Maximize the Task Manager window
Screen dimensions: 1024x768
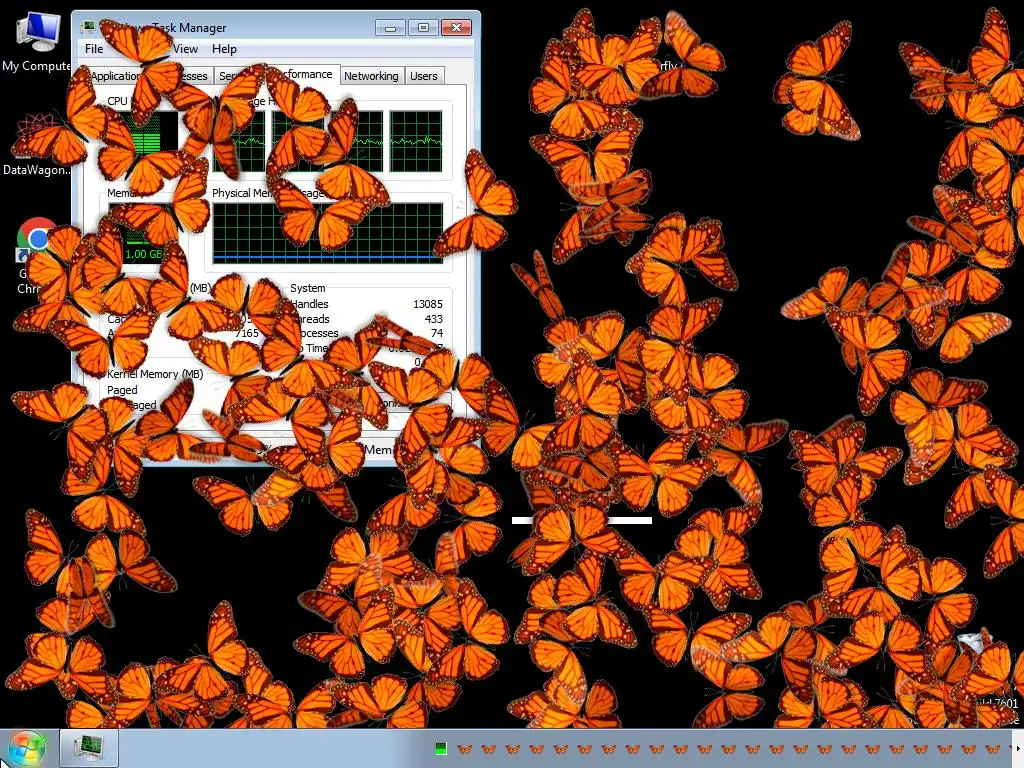[x=423, y=27]
